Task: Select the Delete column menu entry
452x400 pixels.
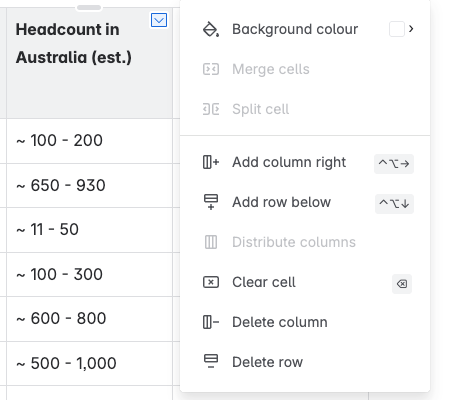Action: (305, 322)
